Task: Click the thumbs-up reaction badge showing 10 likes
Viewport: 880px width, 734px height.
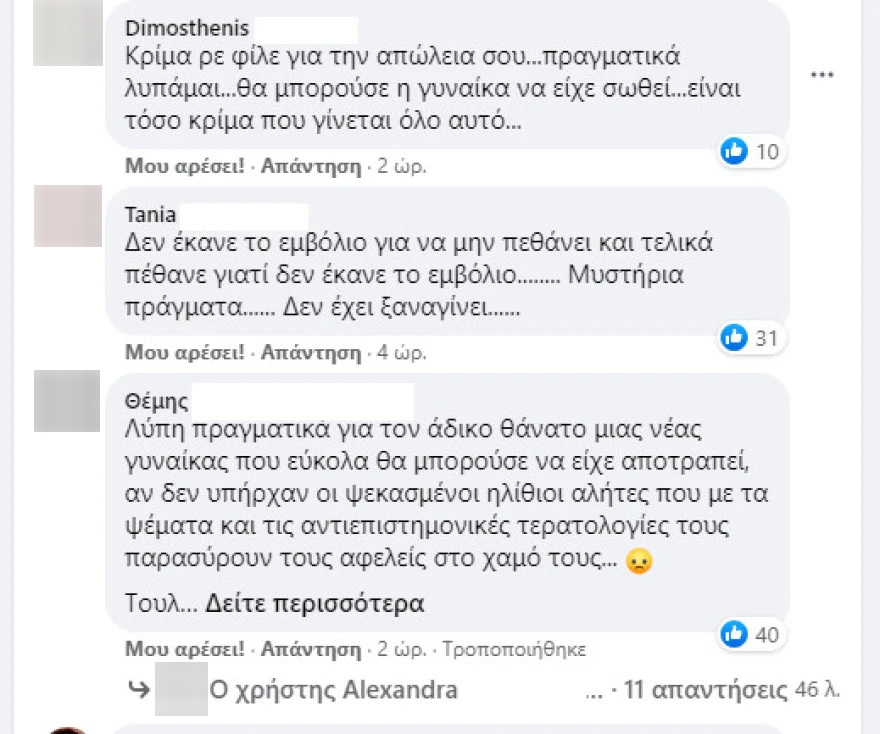Action: click(750, 151)
